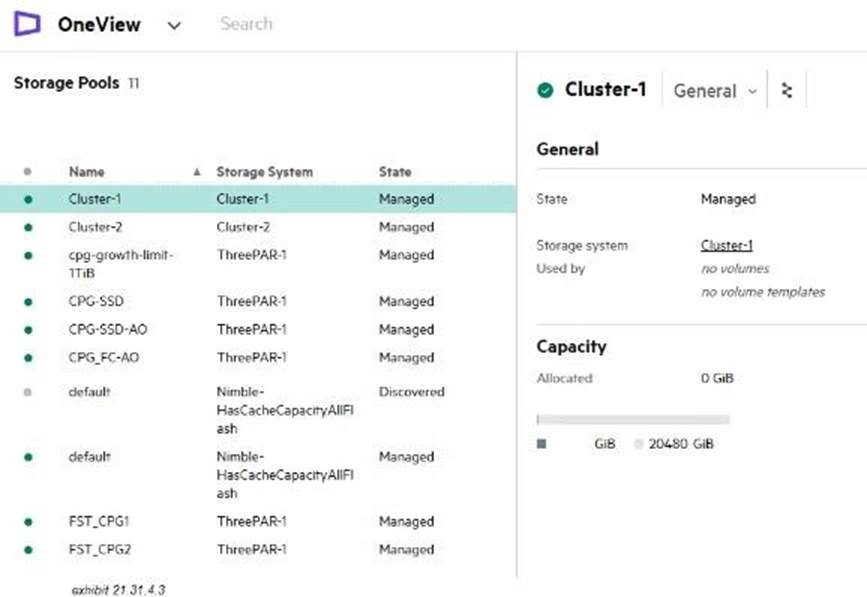Screen dimensions: 867x597
Task: Click the status dot of Cluster-2 row
Action: click(28, 227)
